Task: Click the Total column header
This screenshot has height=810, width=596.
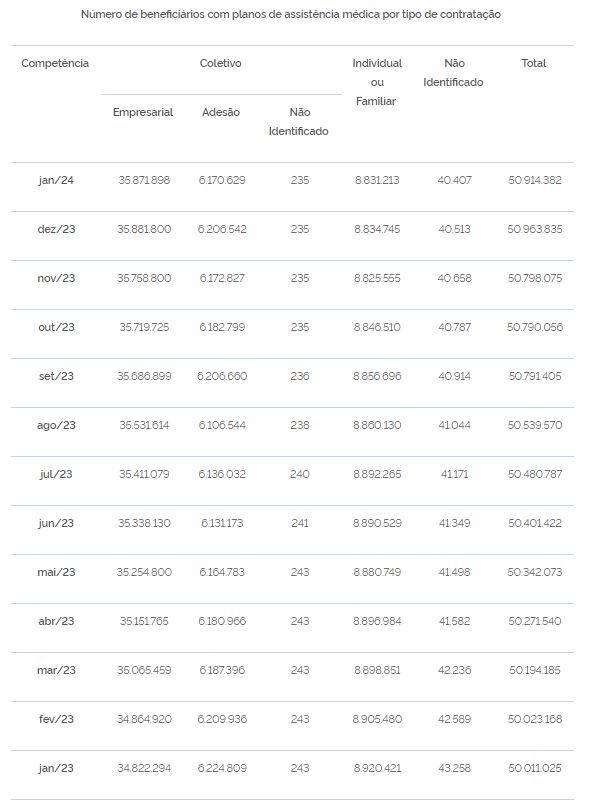Action: pyautogui.click(x=534, y=64)
